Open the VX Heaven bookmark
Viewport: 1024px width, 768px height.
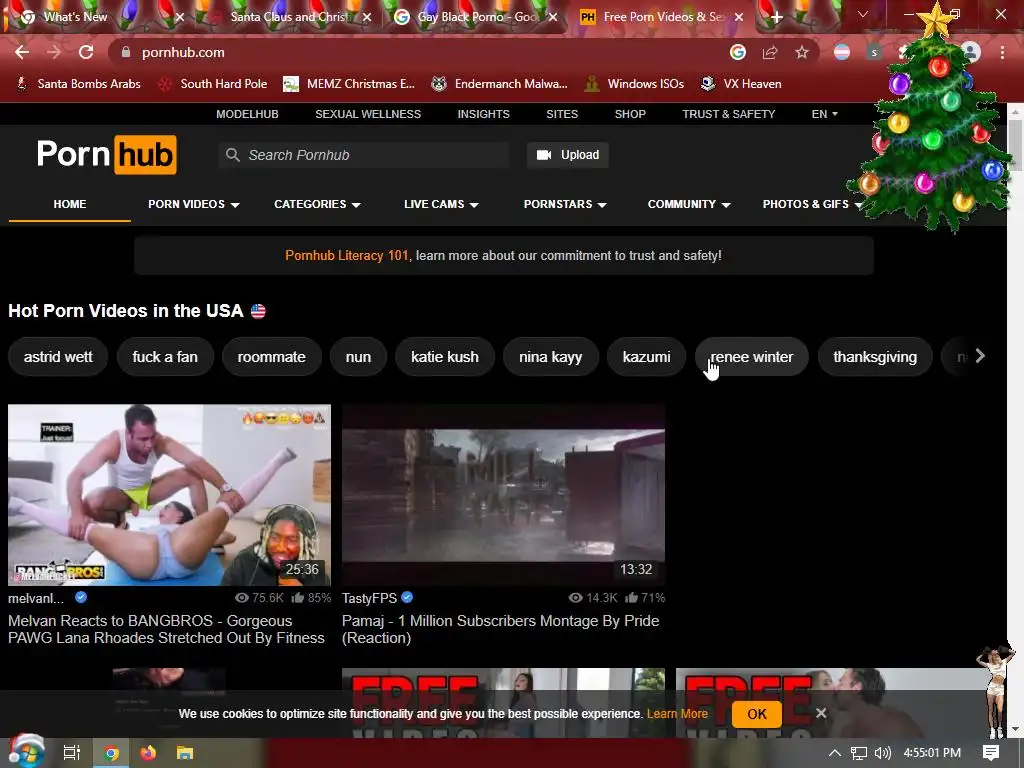pyautogui.click(x=741, y=84)
